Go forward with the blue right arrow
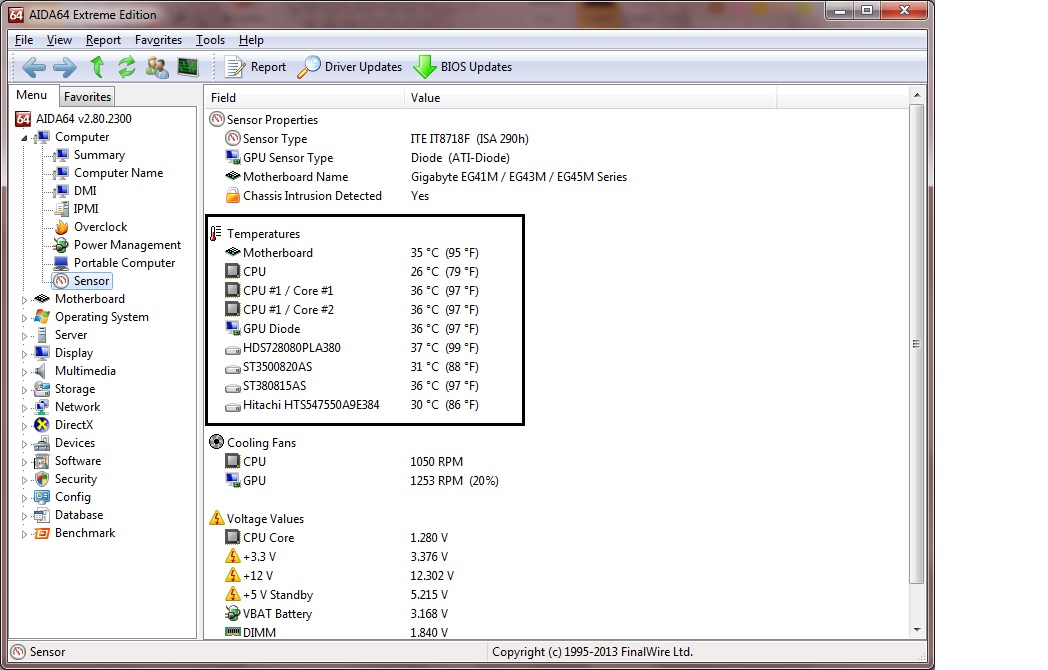 coord(65,67)
